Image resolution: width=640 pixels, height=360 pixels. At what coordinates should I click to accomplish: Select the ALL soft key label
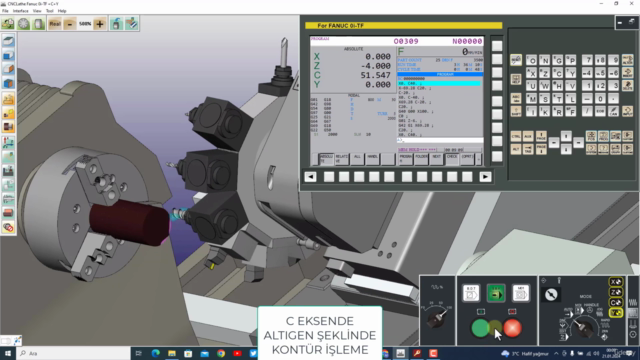357,159
